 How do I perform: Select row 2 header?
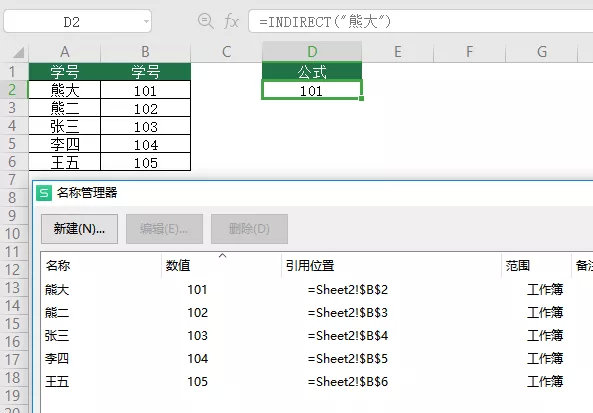[14, 90]
